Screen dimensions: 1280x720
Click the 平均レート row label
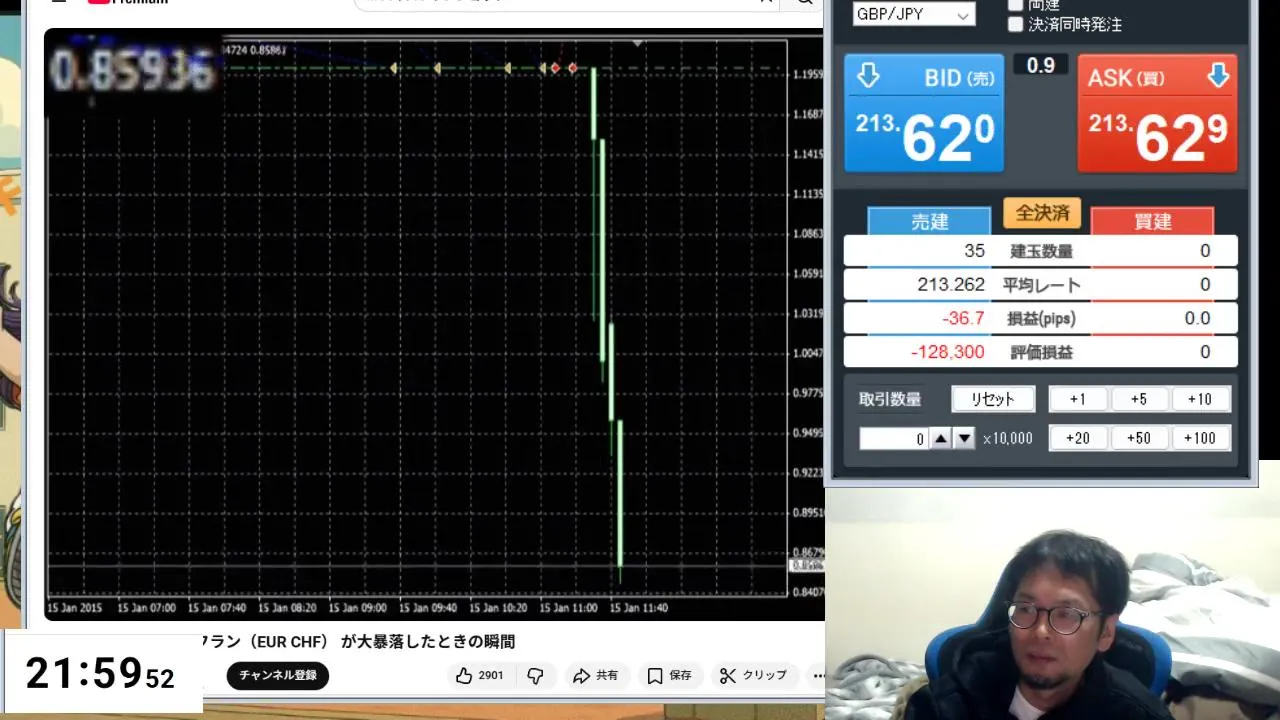[x=1041, y=285]
